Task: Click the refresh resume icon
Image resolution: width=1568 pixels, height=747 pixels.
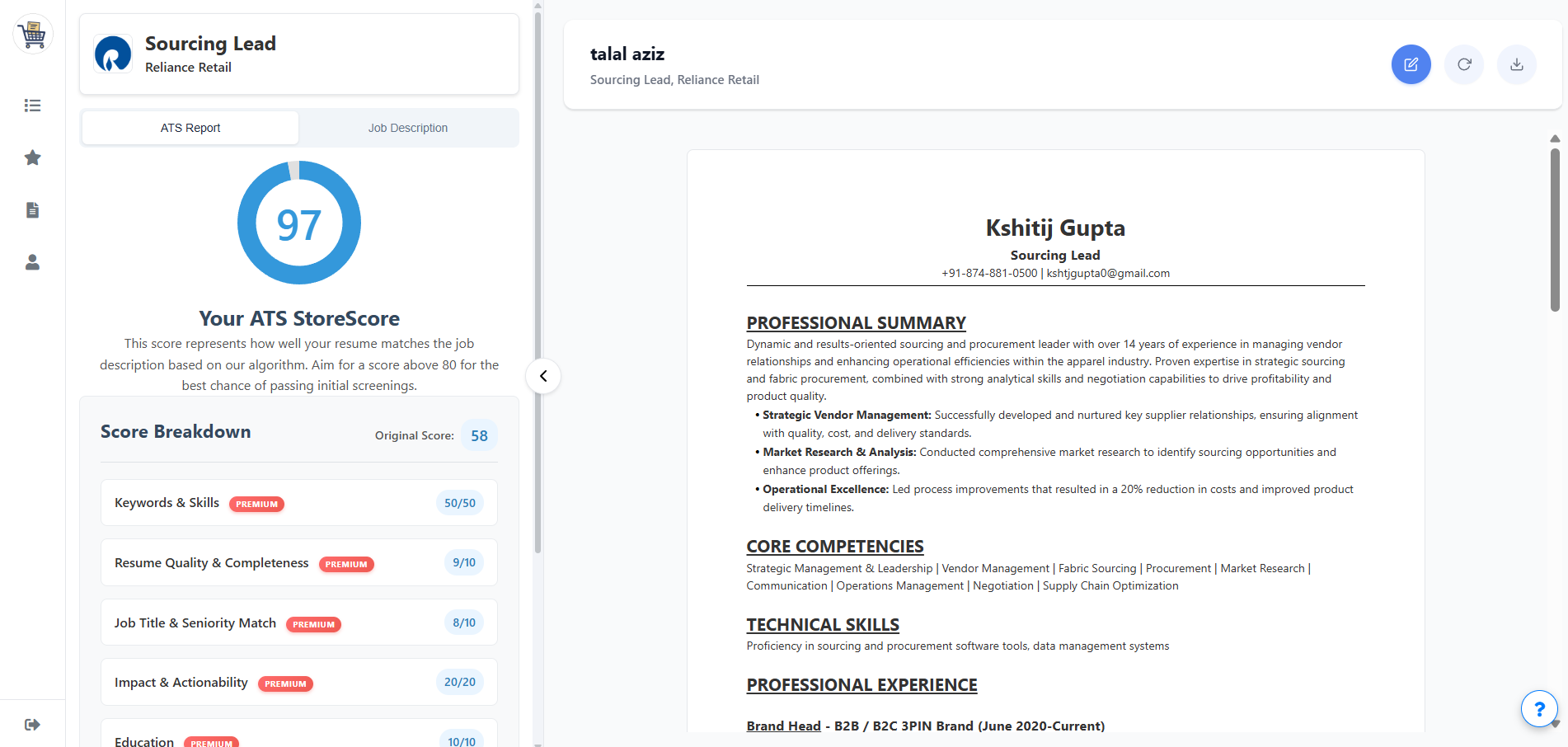Action: coord(1464,64)
